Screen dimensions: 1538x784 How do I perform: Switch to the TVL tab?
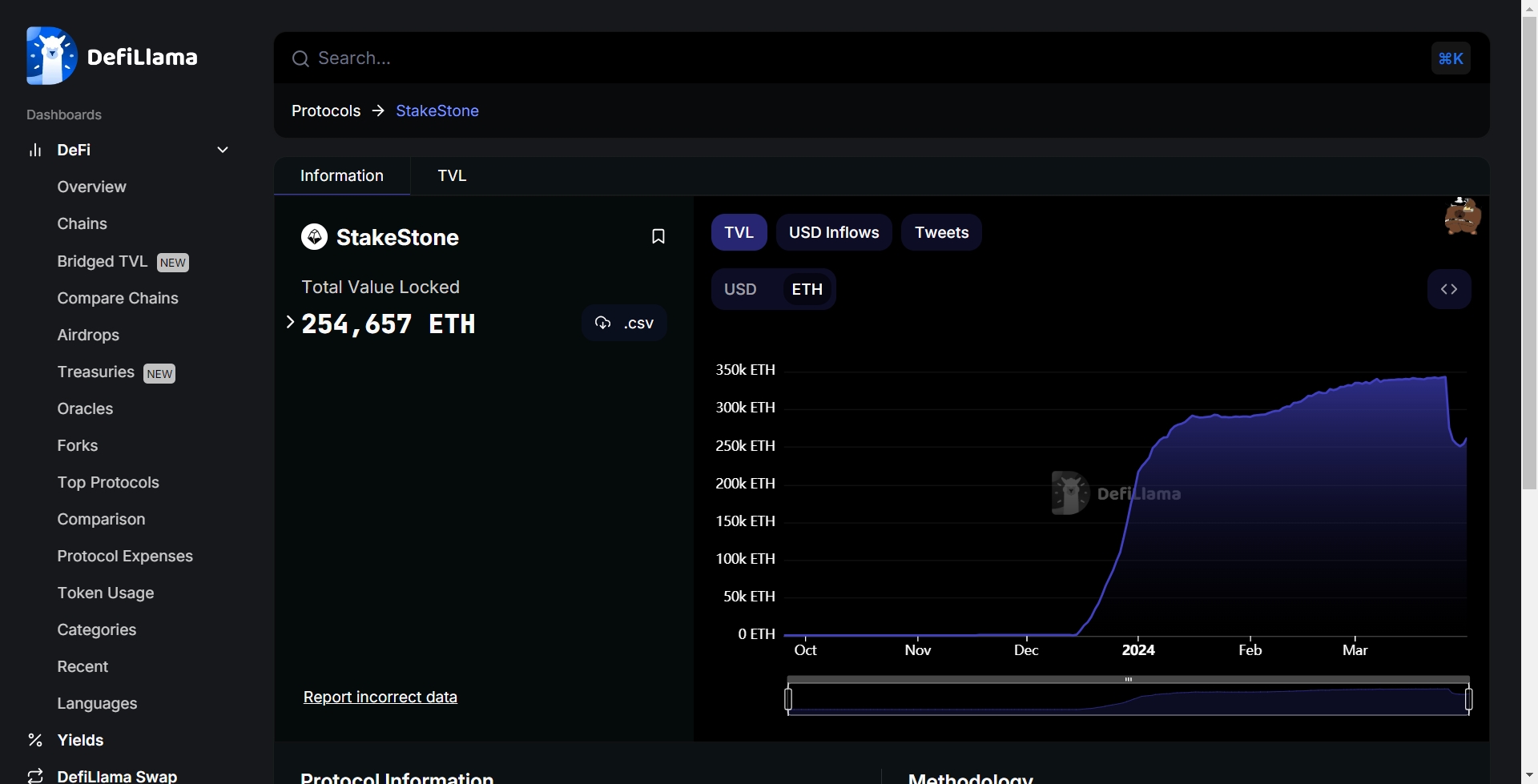click(452, 175)
